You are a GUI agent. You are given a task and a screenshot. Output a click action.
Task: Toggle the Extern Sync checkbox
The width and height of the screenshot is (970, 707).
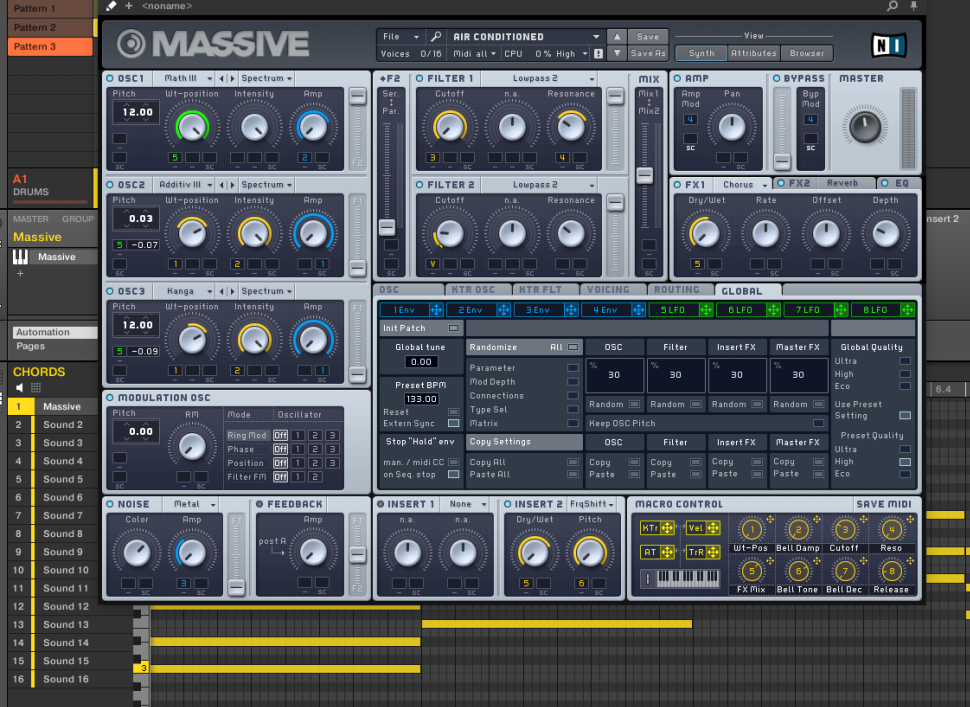click(x=453, y=424)
